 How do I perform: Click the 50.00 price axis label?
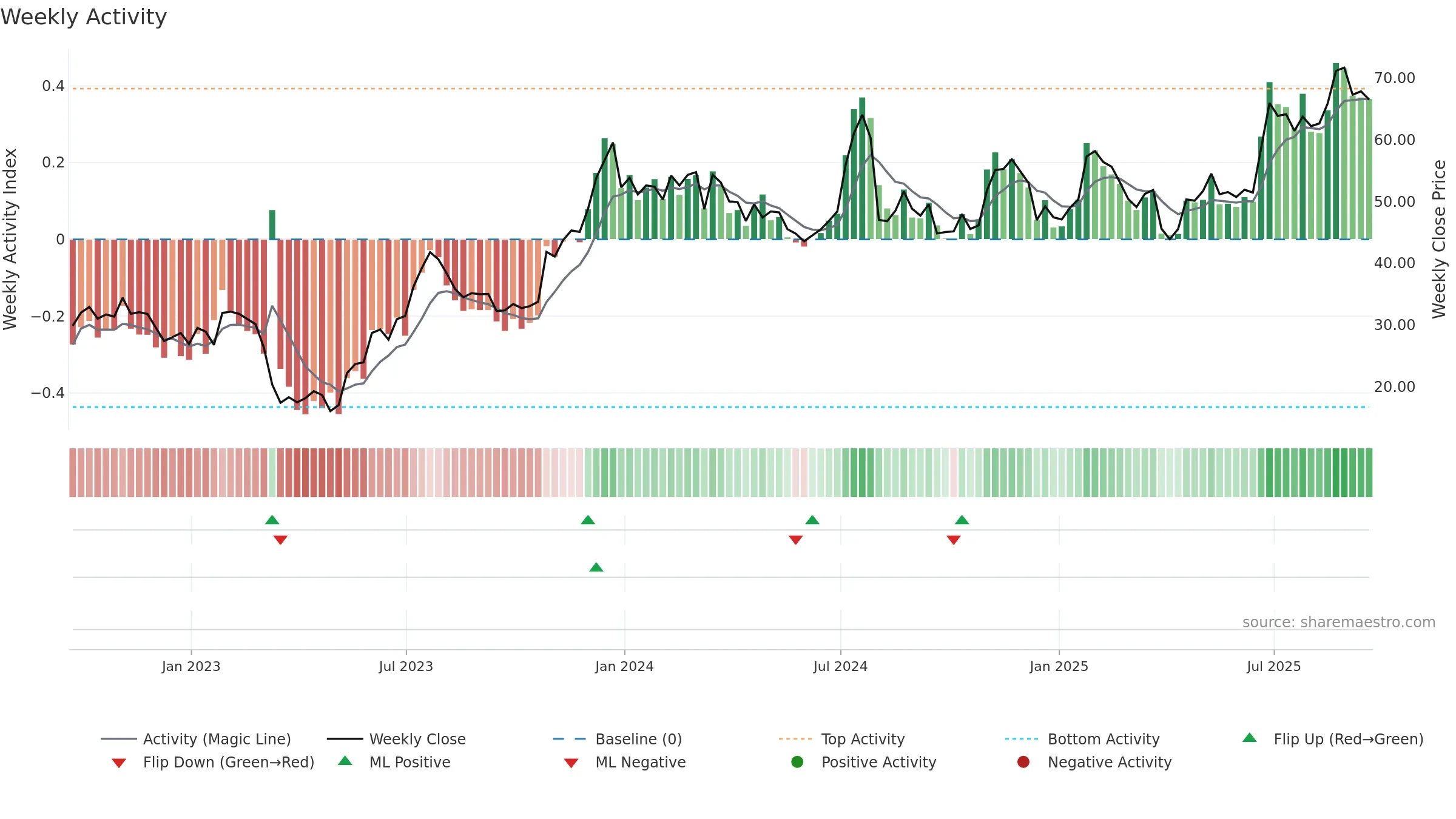pyautogui.click(x=1394, y=202)
